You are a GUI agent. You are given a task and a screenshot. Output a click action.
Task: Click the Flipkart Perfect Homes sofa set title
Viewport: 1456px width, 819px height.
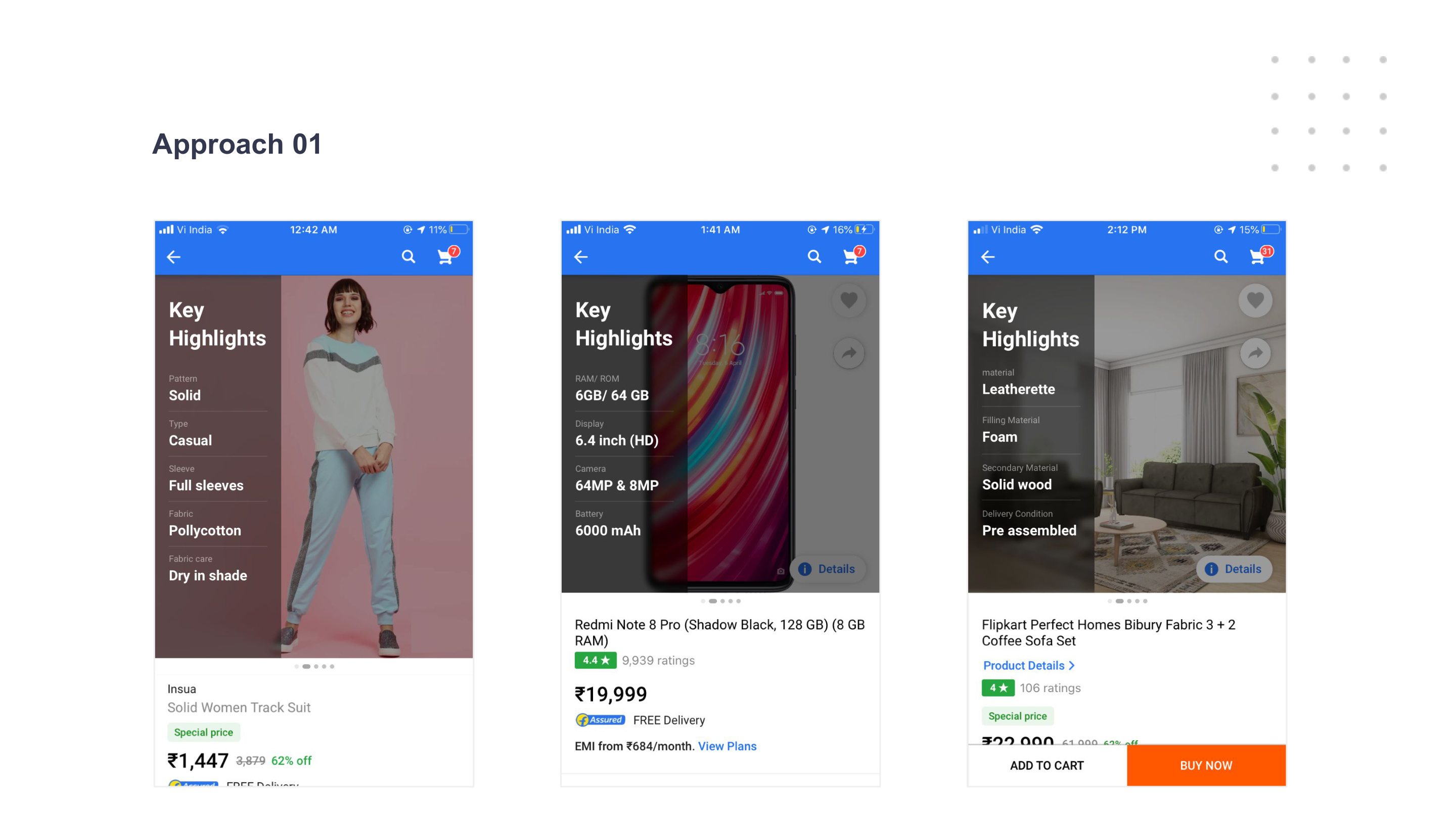[x=1108, y=632]
